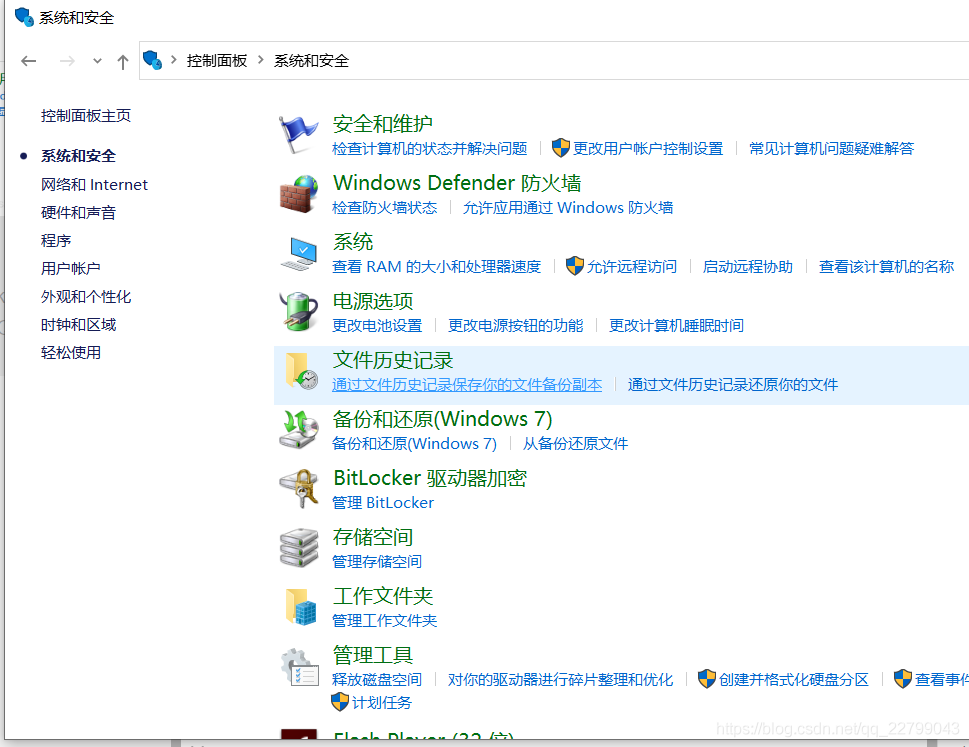
Task: Click 系统和安全 breadcrumb in address bar
Action: tap(311, 61)
